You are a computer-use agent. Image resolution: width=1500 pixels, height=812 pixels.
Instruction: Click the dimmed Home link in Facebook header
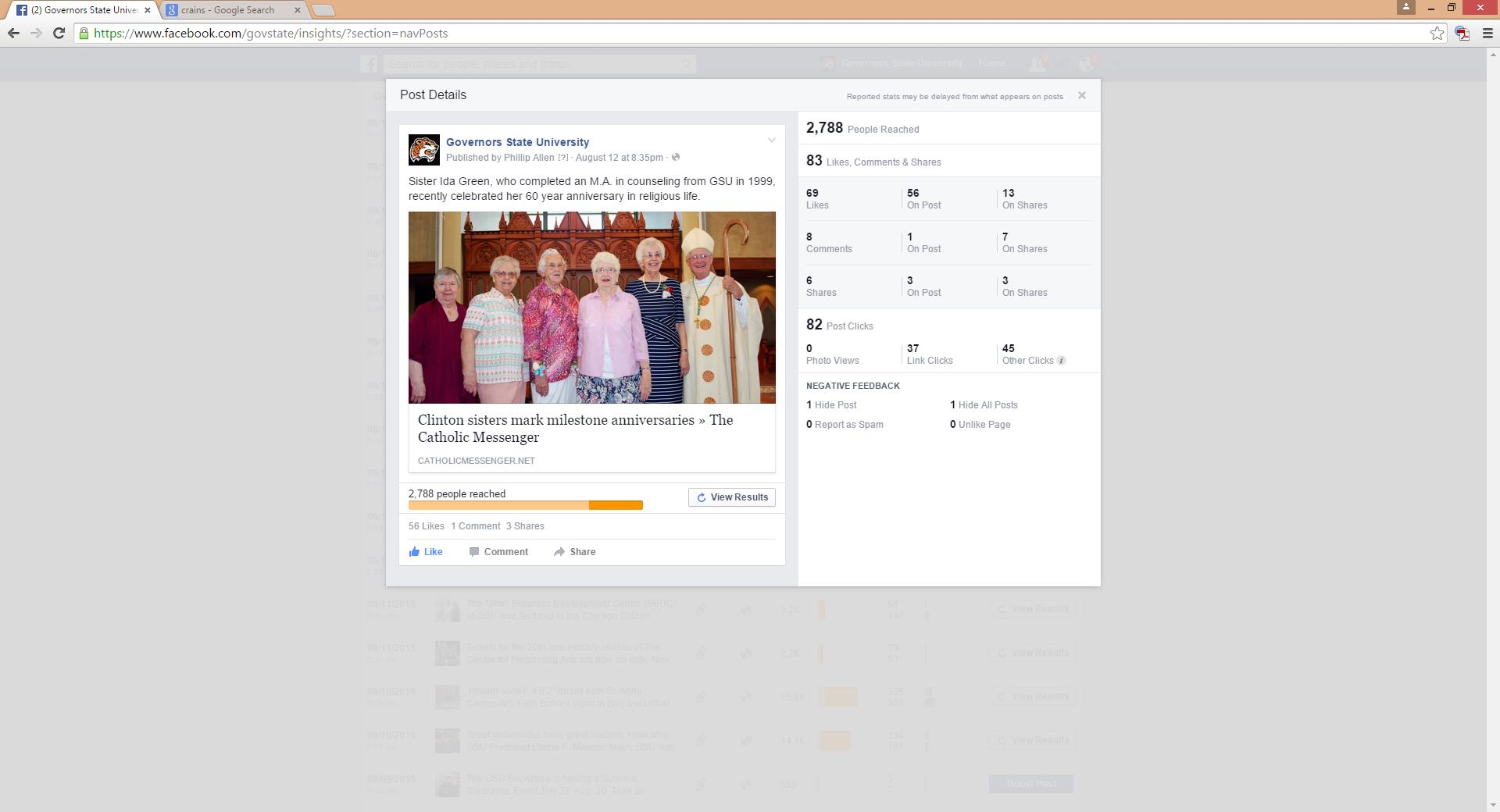pos(991,63)
